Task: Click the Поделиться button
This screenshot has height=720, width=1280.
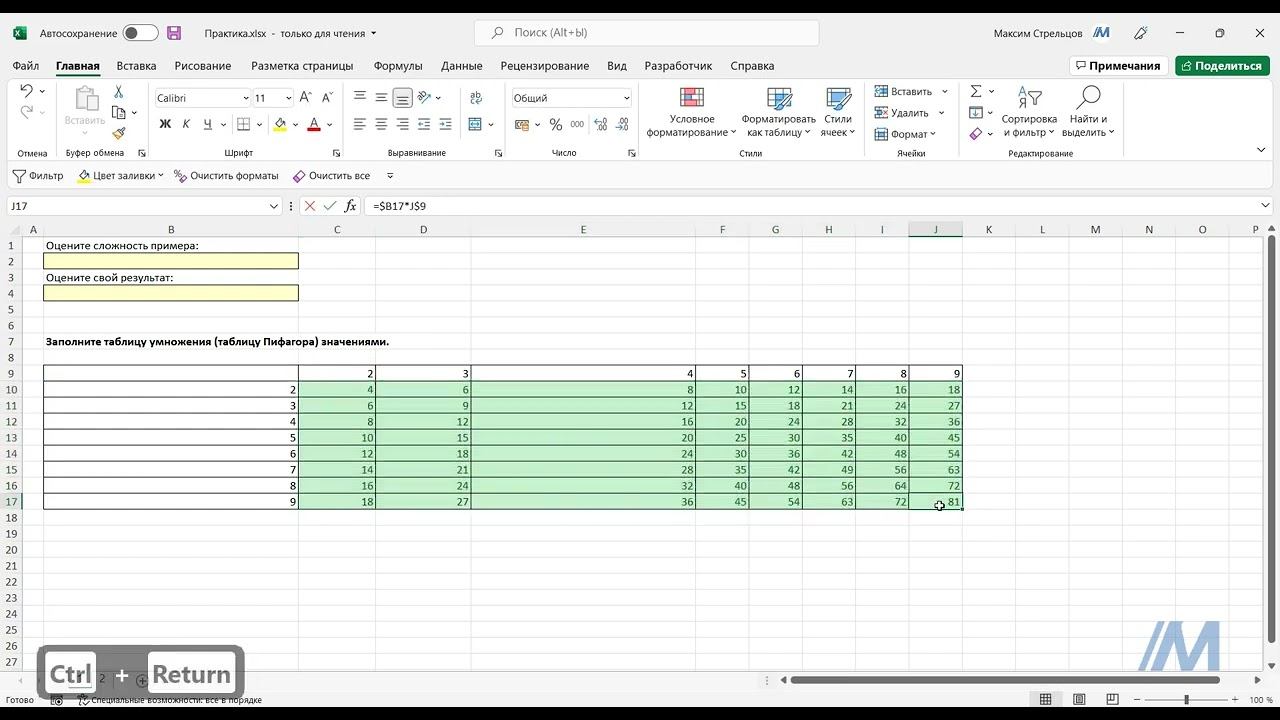Action: (1222, 66)
